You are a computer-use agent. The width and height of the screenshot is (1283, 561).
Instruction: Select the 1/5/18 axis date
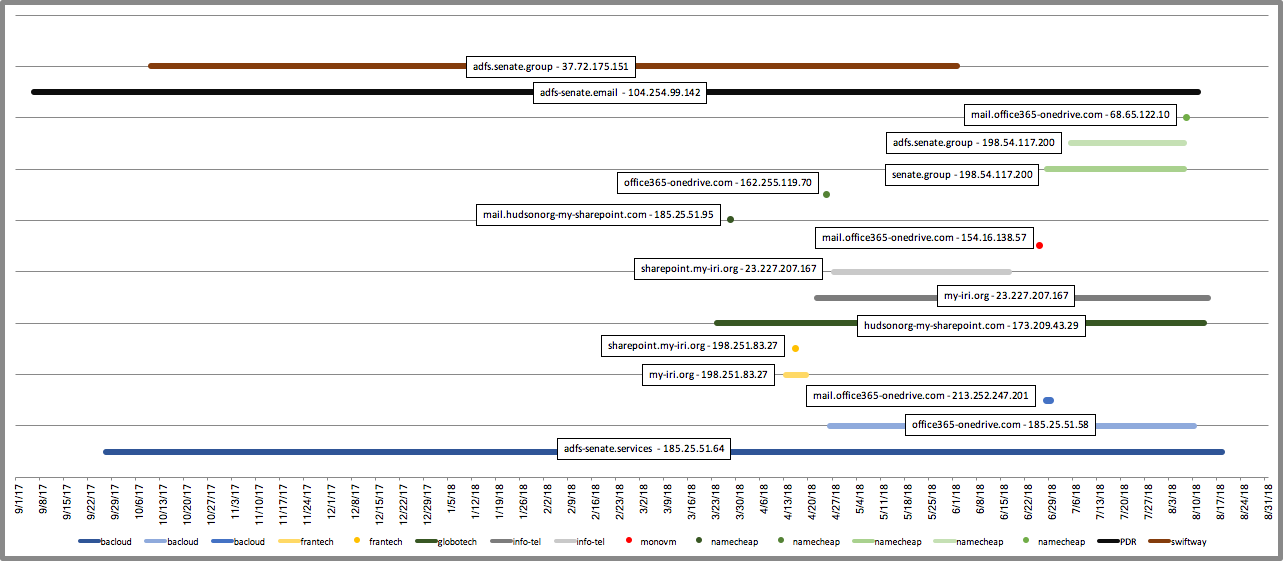451,501
